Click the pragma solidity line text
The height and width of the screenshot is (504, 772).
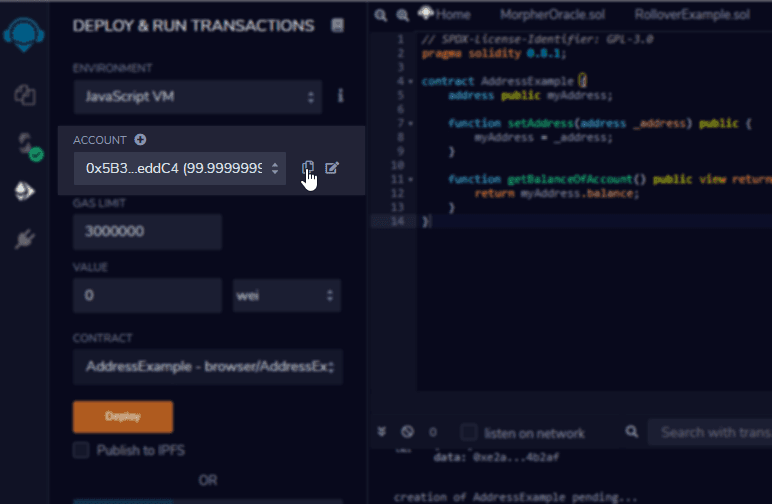tap(494, 53)
